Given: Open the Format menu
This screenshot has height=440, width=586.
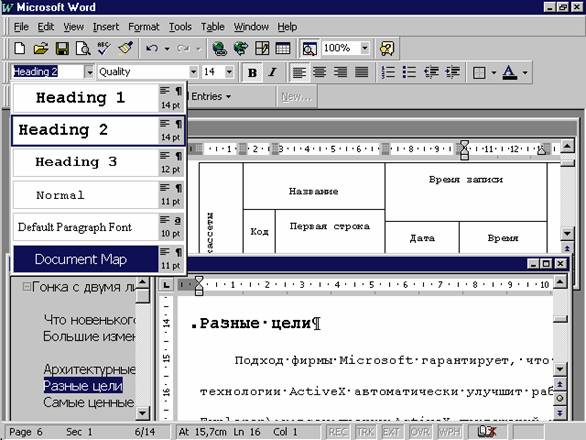Looking at the screenshot, I should click(x=144, y=27).
